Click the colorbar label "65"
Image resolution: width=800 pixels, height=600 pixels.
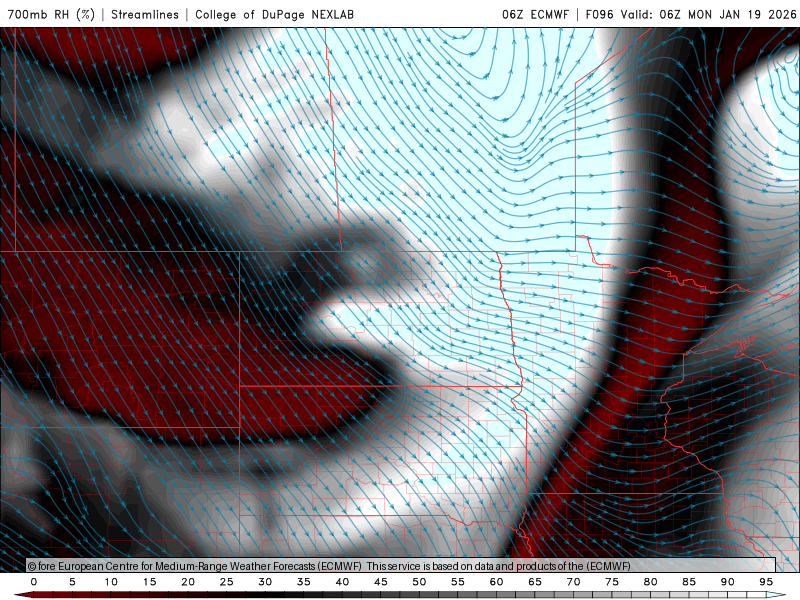coord(535,582)
